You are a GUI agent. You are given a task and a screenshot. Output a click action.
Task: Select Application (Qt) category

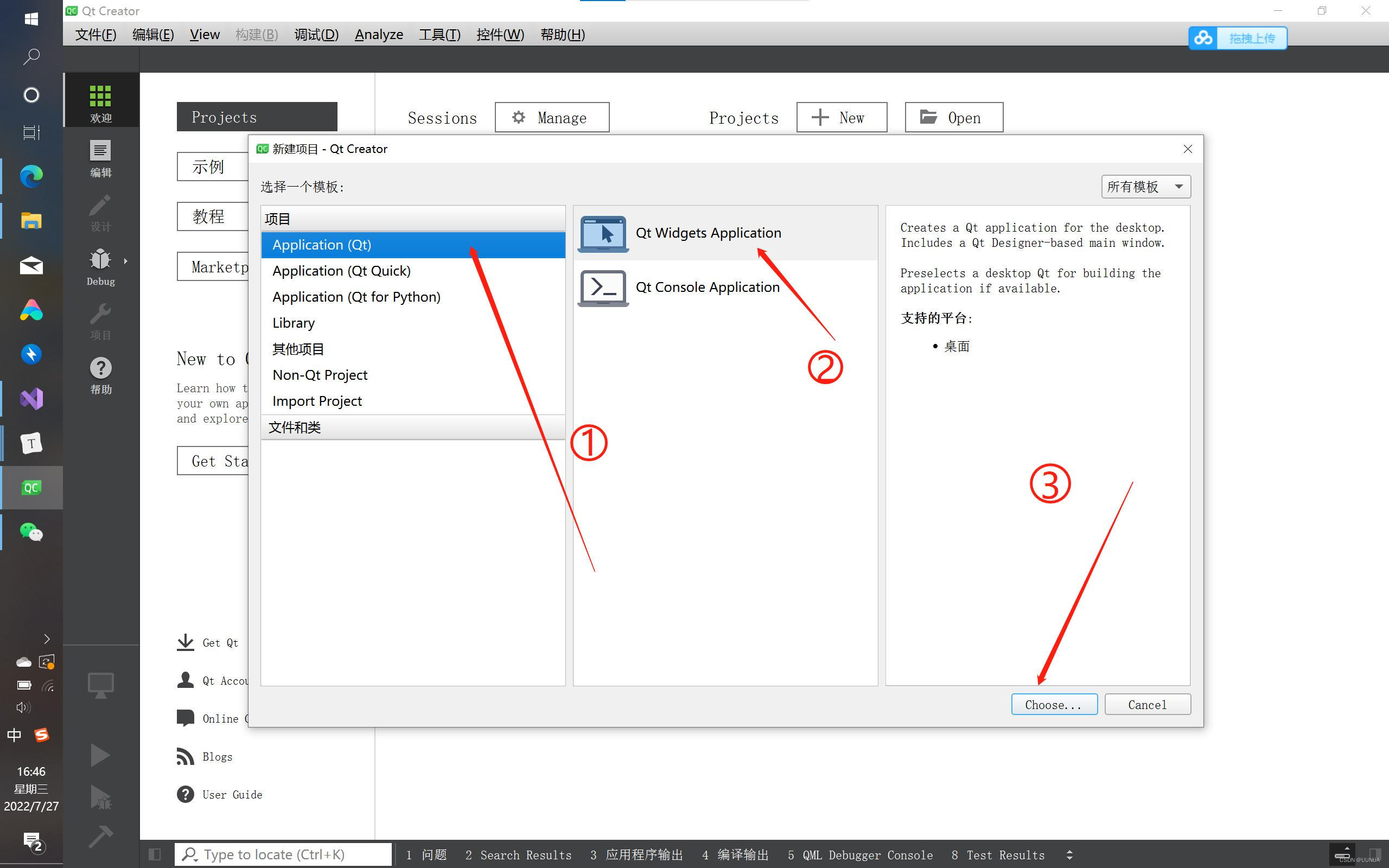413,245
